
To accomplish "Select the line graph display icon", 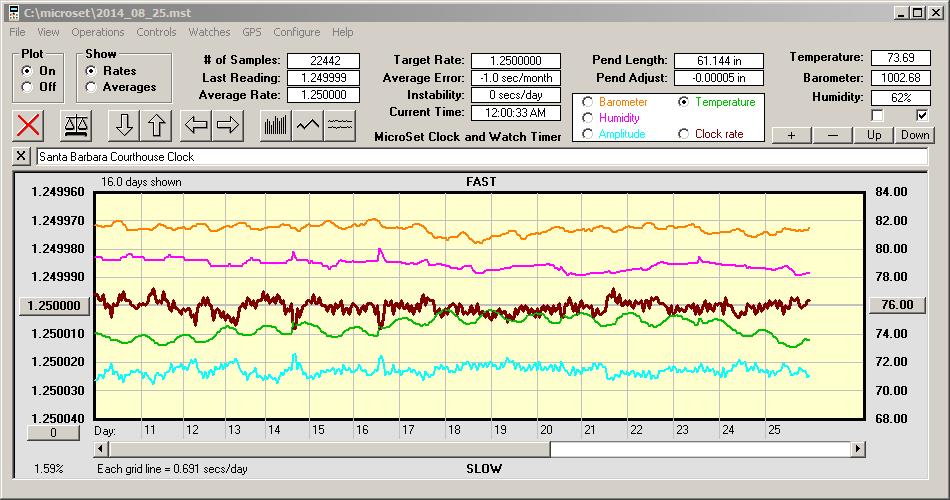I will 308,125.
